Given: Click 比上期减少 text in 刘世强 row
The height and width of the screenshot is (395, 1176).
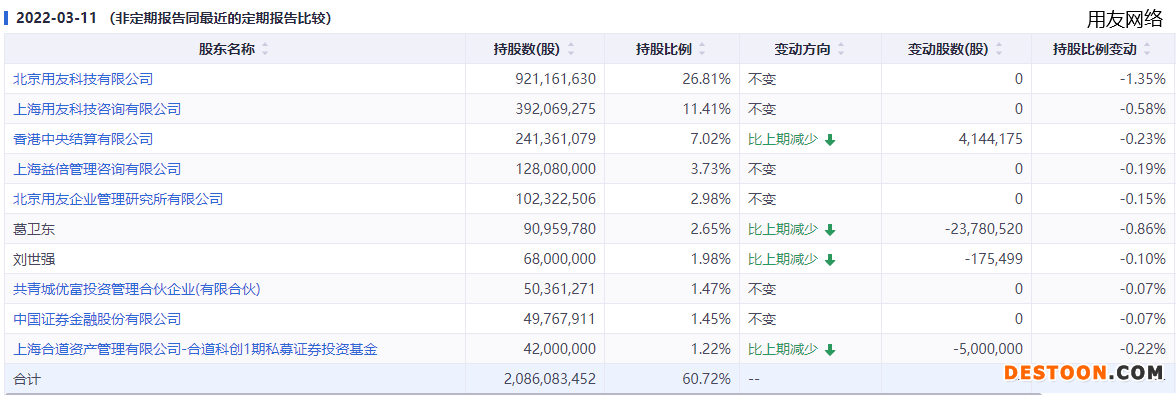Looking at the screenshot, I should click(x=783, y=259).
